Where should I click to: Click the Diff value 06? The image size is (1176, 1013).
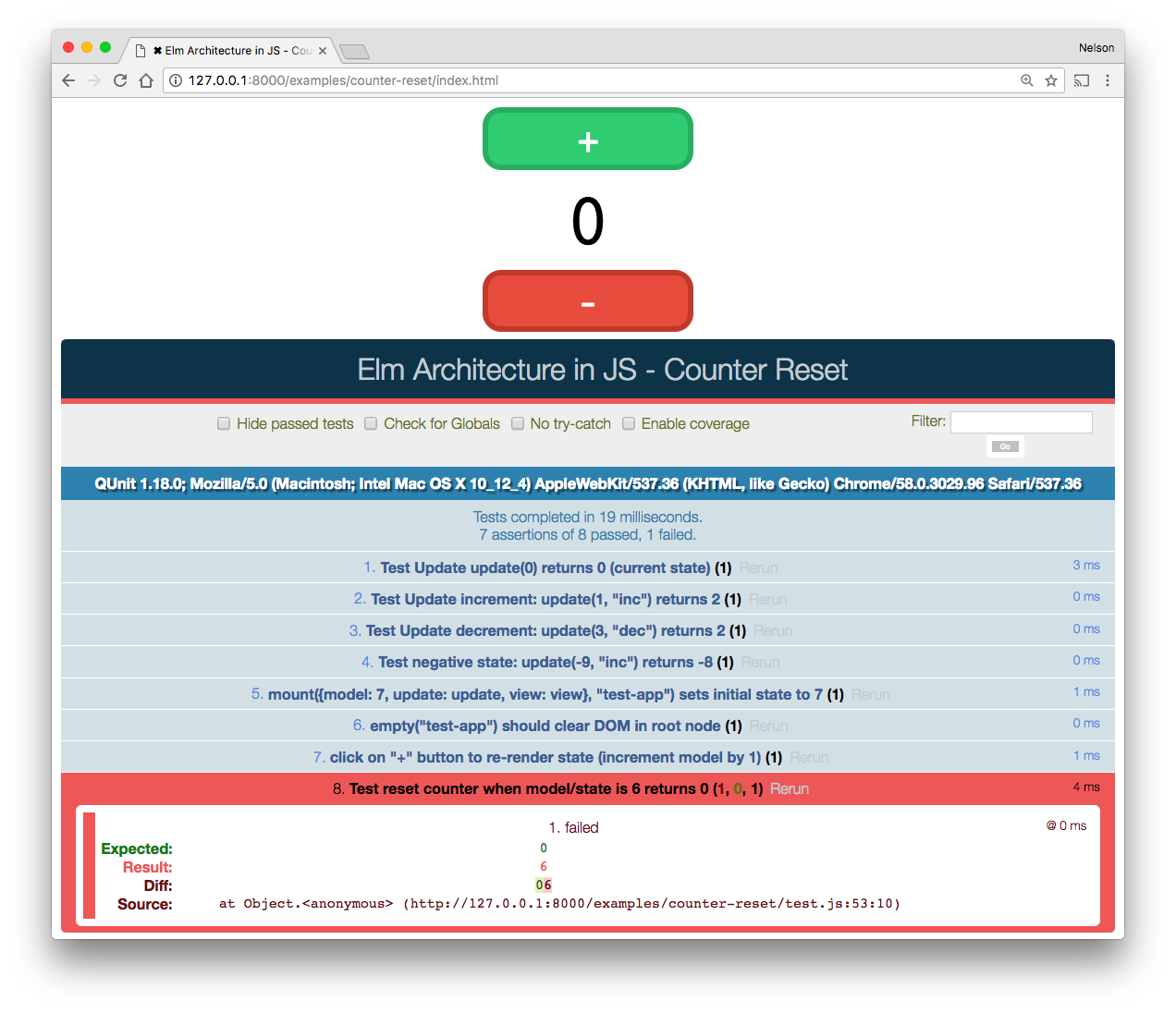pos(544,885)
